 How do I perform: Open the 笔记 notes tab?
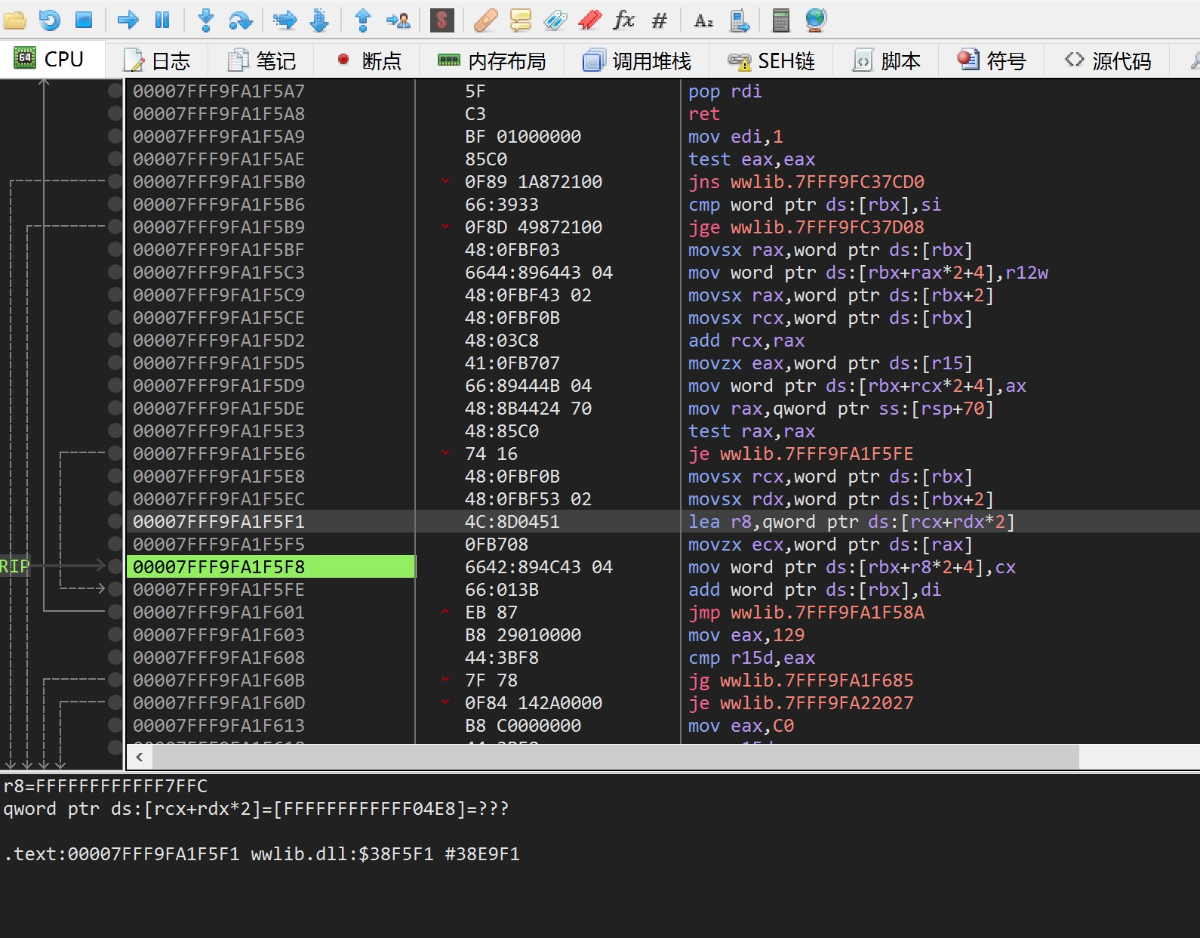tap(262, 60)
